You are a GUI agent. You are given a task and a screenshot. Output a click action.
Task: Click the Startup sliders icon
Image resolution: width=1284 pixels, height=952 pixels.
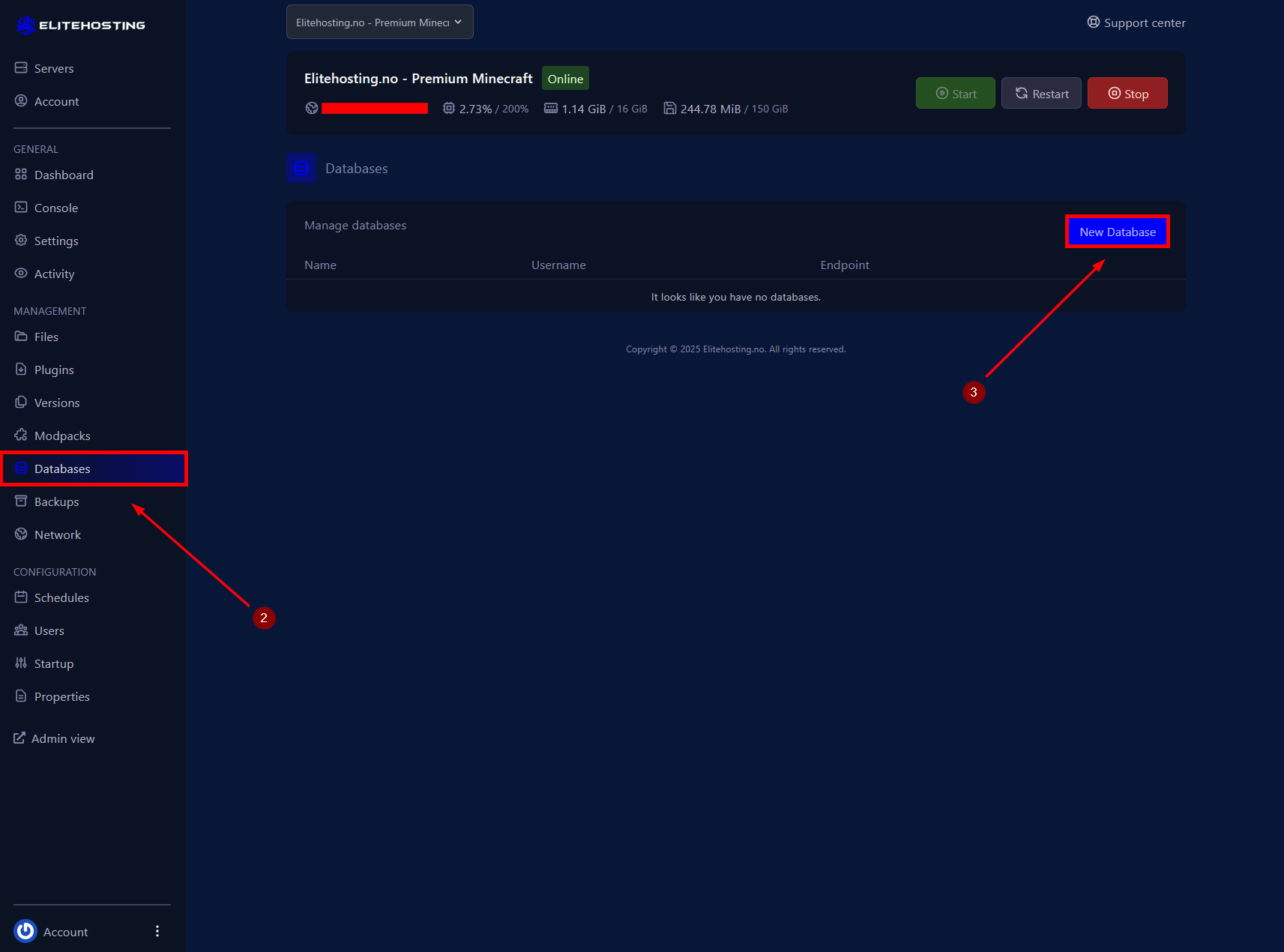coord(21,663)
